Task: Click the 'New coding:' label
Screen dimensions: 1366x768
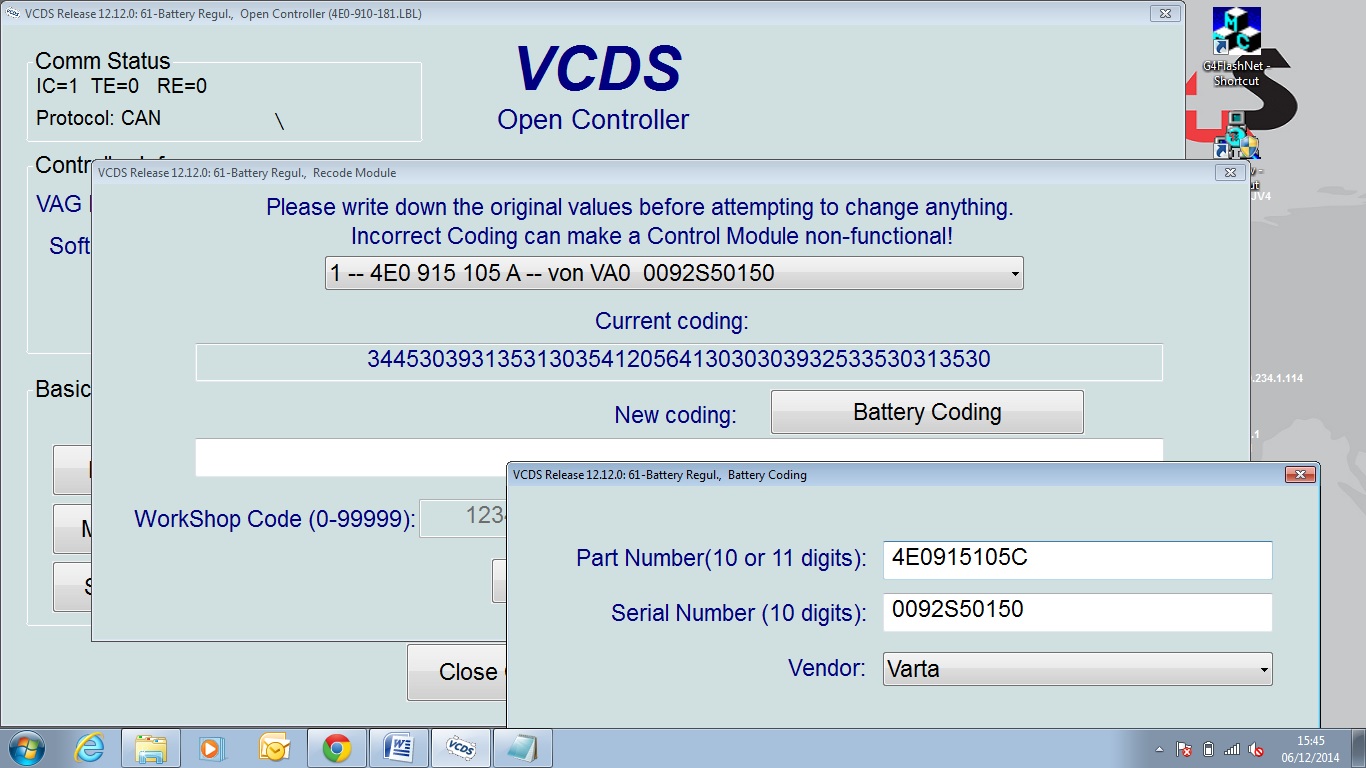Action: point(675,415)
